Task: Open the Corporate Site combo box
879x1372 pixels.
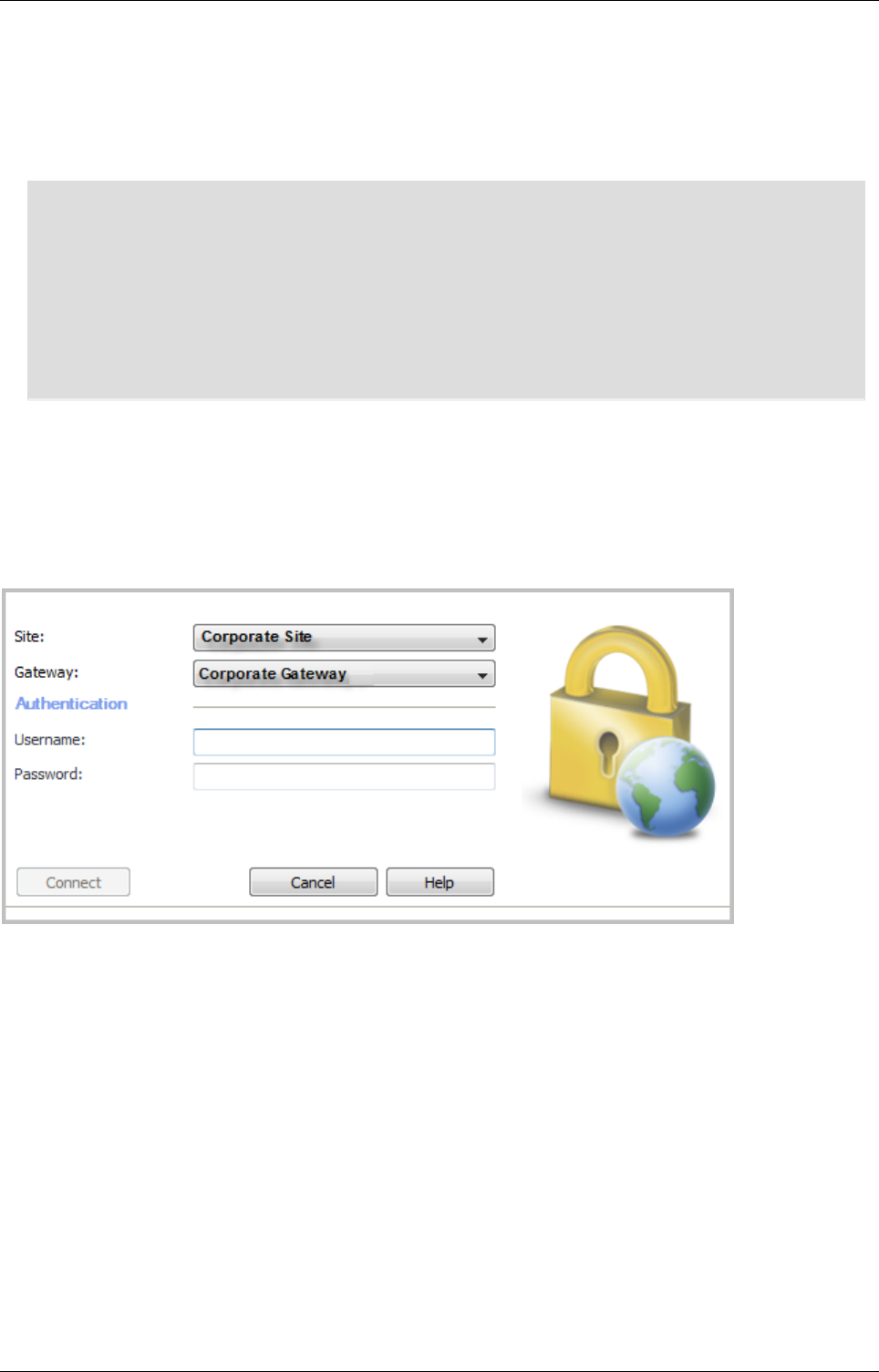Action: (x=344, y=638)
